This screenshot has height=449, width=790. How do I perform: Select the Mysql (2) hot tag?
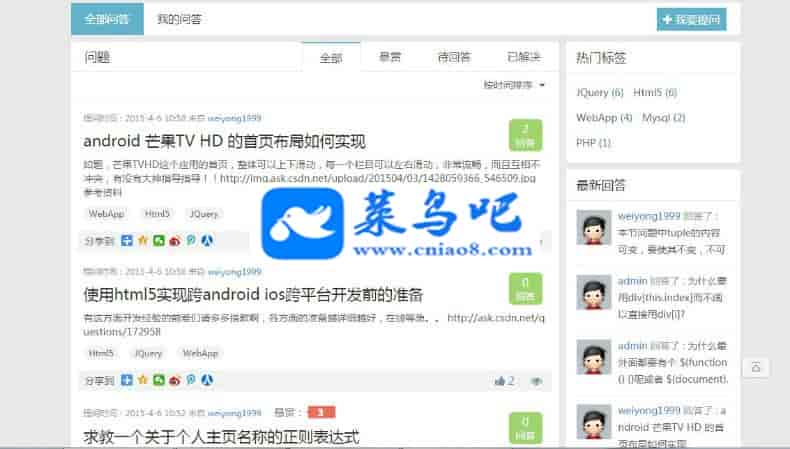664,117
